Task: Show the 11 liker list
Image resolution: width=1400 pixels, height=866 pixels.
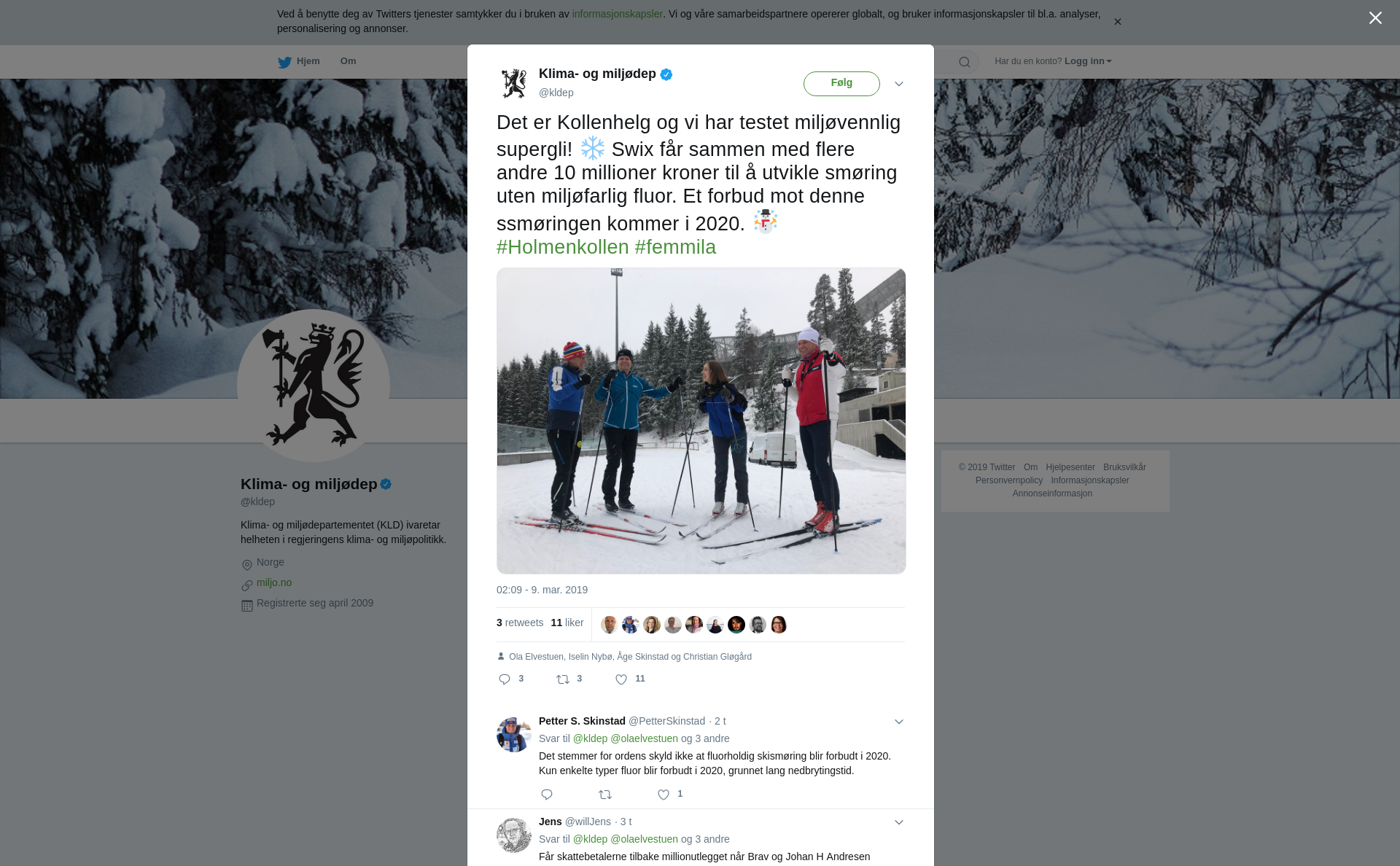Action: [567, 623]
